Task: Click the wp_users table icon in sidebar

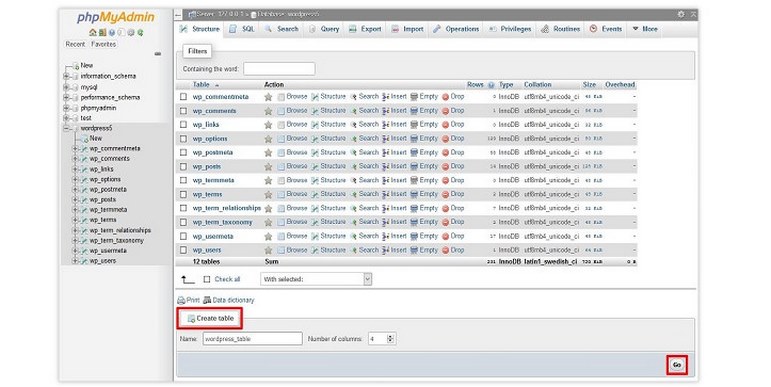Action: pyautogui.click(x=84, y=261)
